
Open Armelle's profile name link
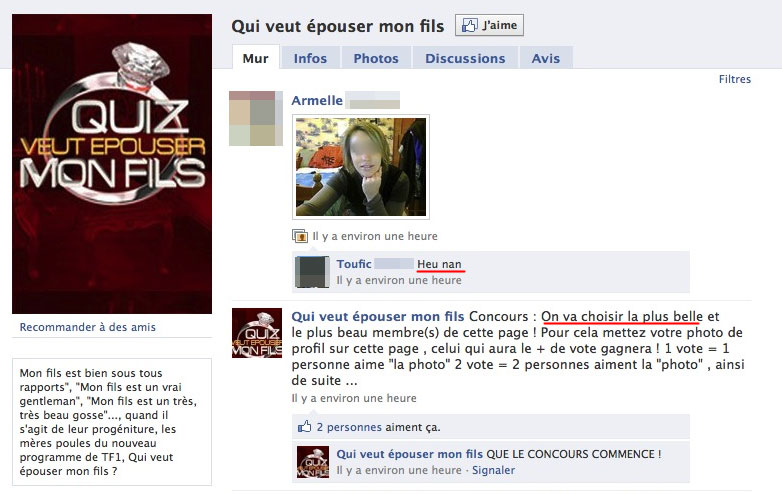tap(317, 100)
